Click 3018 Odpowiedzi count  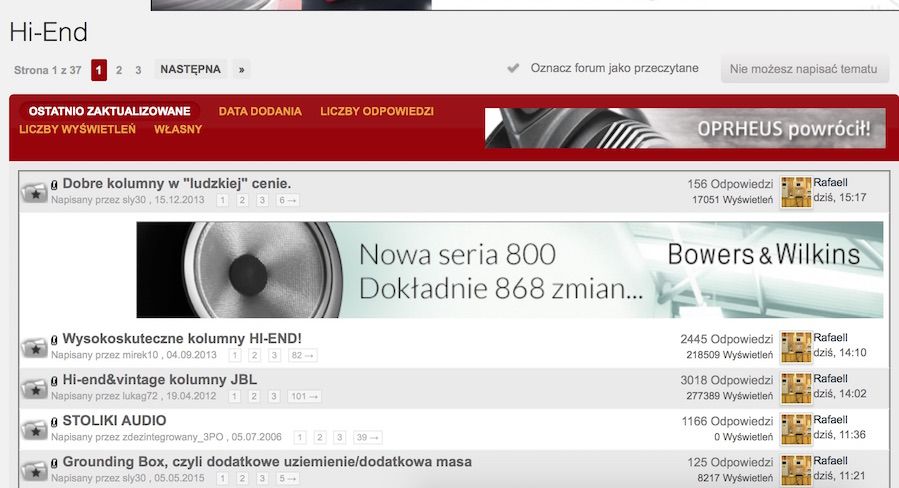tap(726, 380)
